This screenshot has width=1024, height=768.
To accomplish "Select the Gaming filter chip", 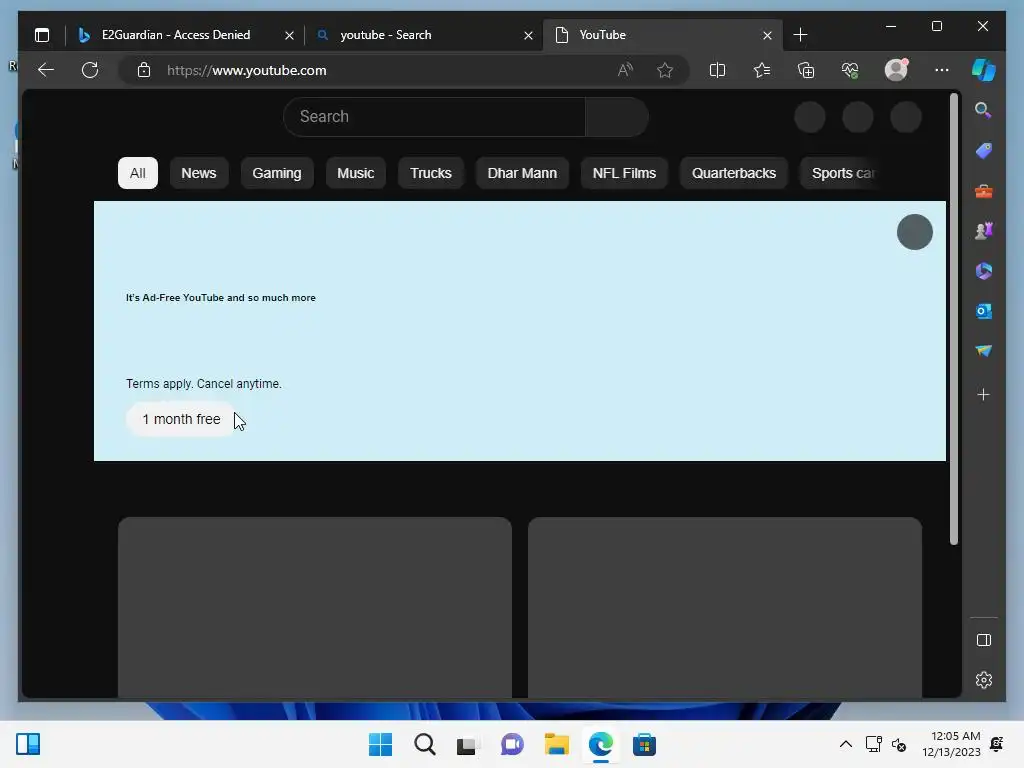I will [x=277, y=173].
